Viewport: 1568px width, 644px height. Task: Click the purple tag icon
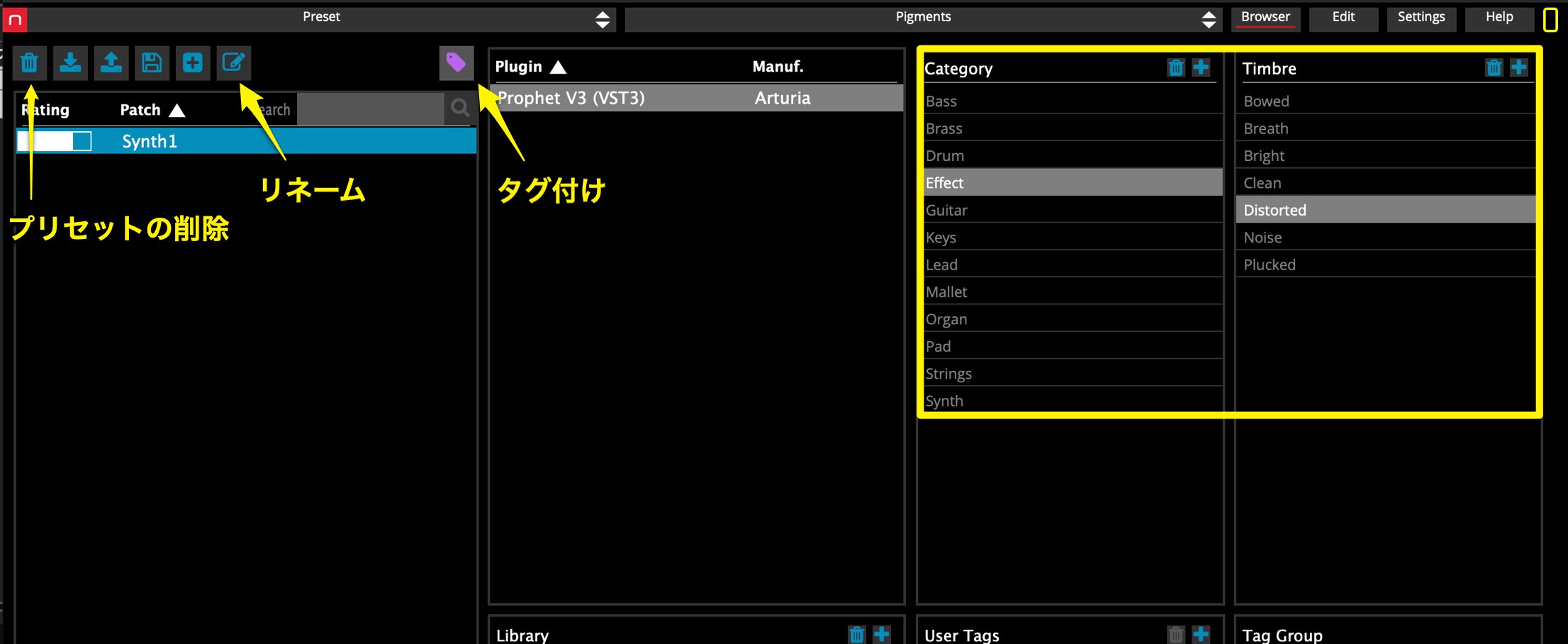[x=457, y=63]
